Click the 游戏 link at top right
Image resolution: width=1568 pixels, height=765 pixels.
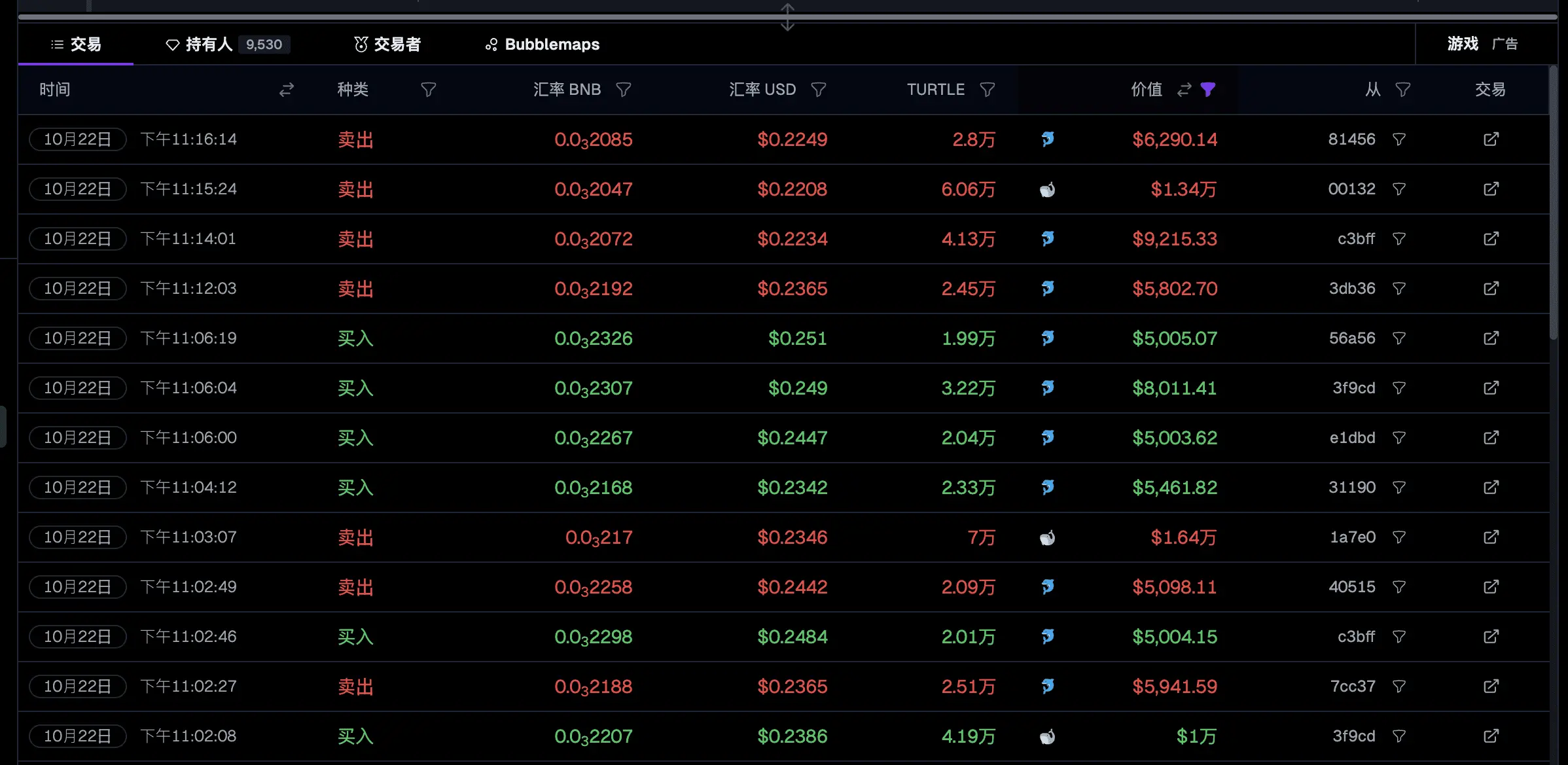[x=1463, y=44]
